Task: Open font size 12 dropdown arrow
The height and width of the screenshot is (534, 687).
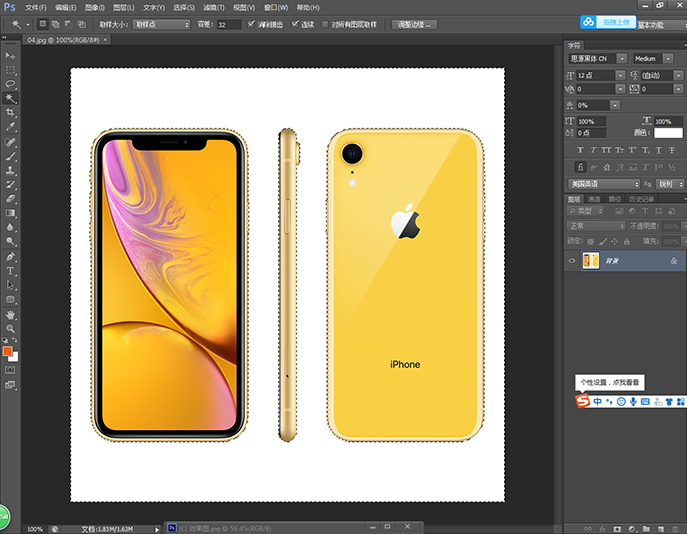Action: point(620,76)
